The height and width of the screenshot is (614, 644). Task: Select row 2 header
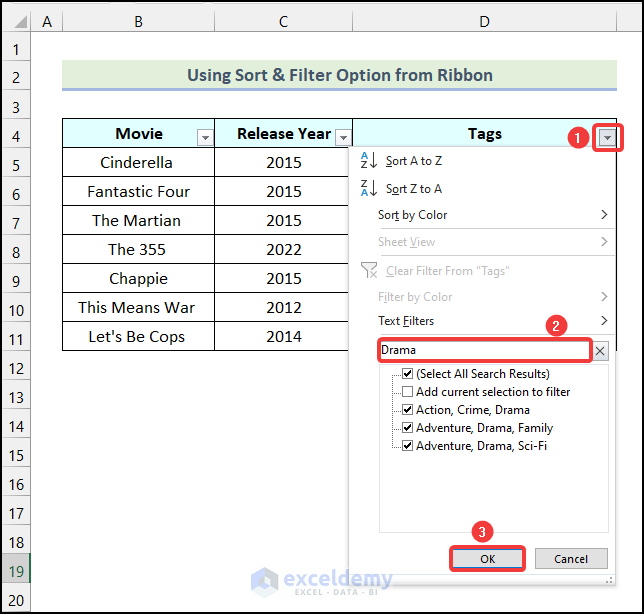pos(16,78)
